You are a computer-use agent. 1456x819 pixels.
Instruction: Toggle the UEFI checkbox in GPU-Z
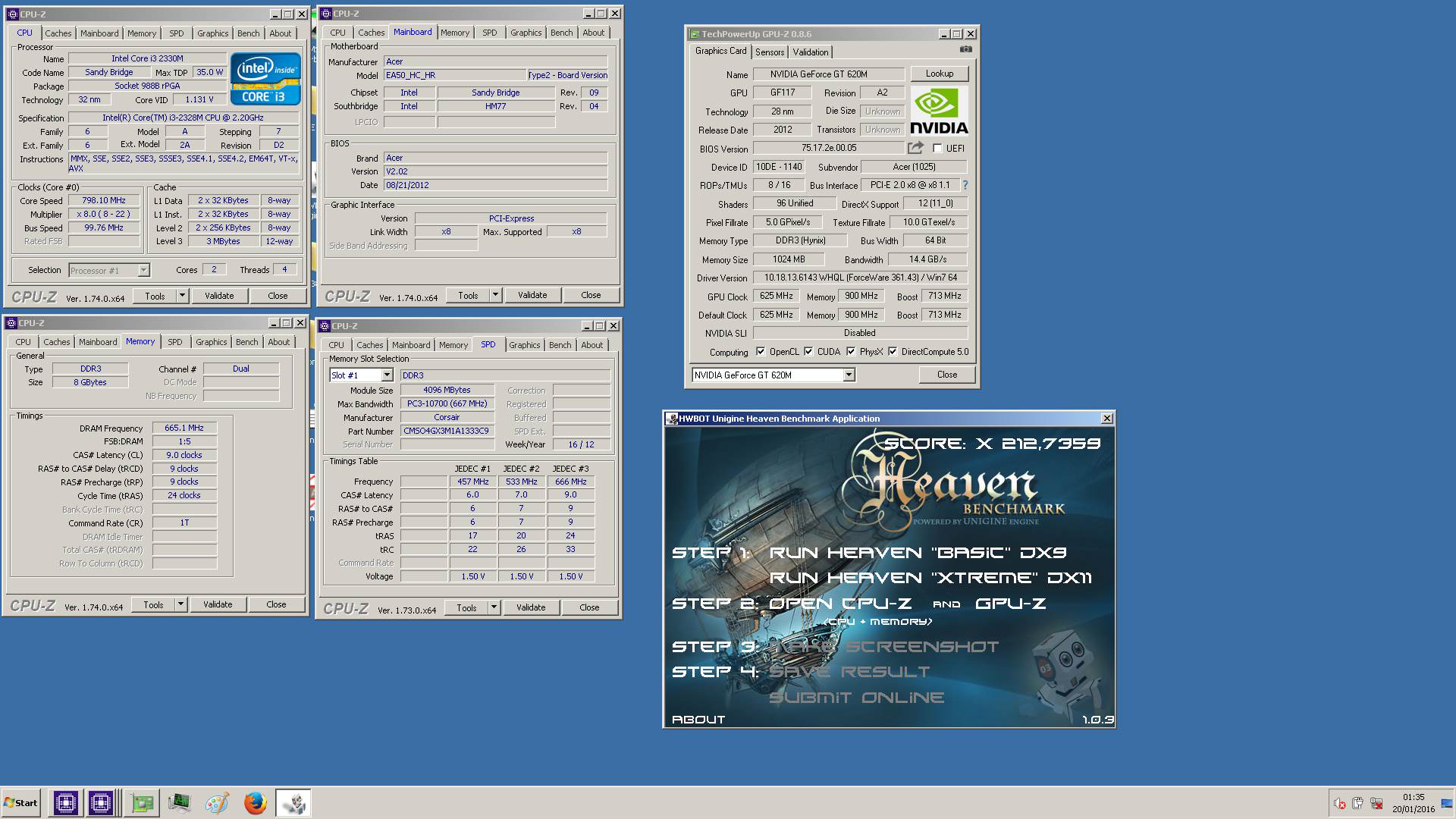[937, 149]
